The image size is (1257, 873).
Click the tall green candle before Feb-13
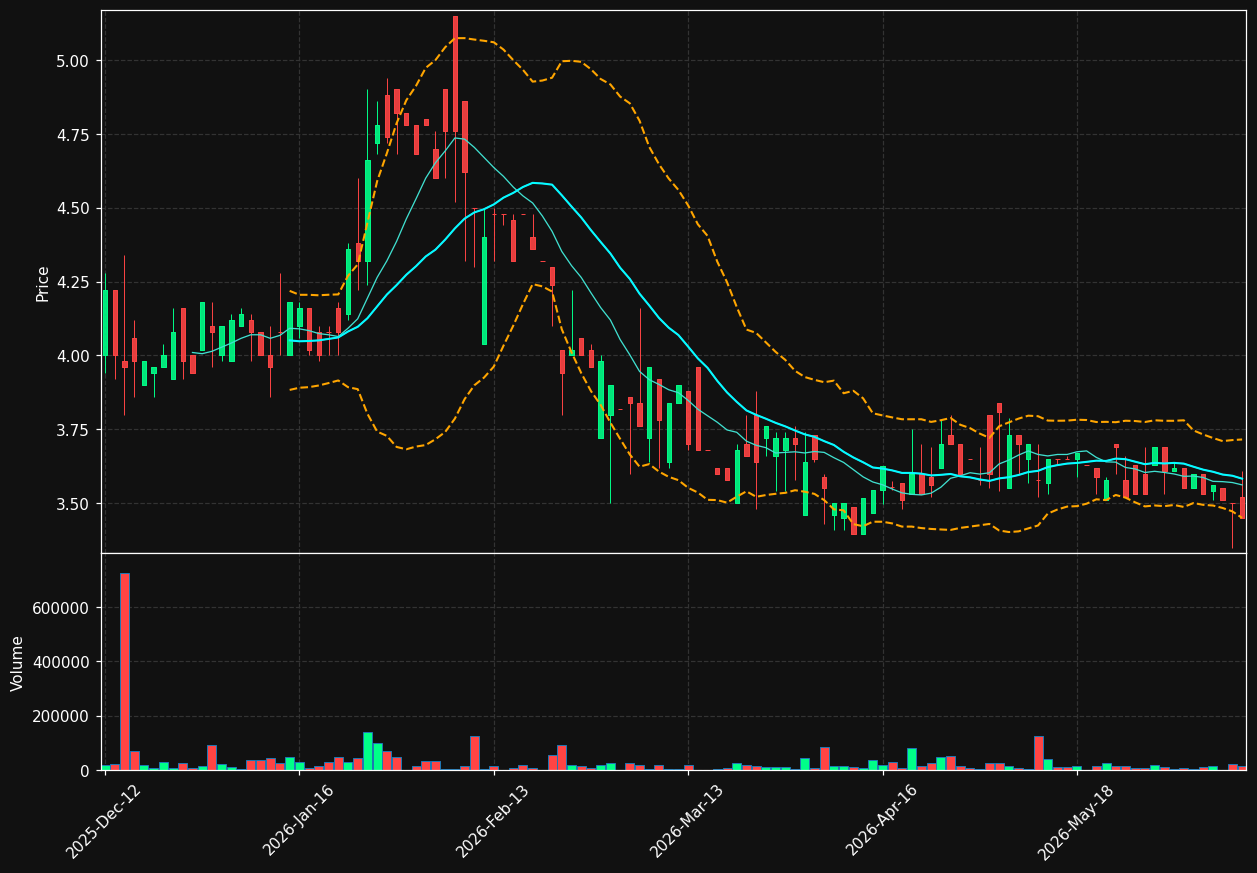(x=484, y=291)
